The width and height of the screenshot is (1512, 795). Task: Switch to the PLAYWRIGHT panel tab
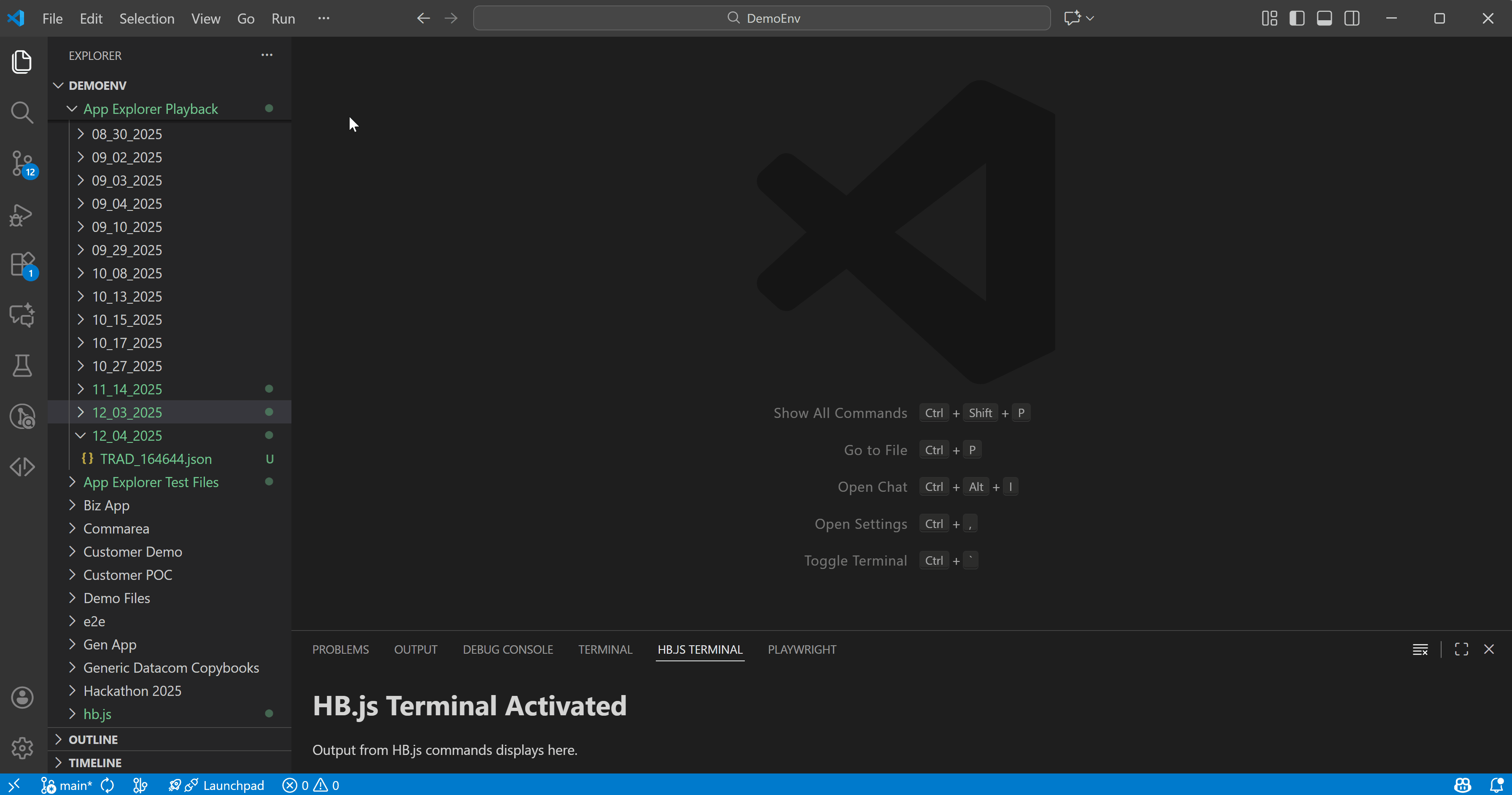click(x=802, y=649)
